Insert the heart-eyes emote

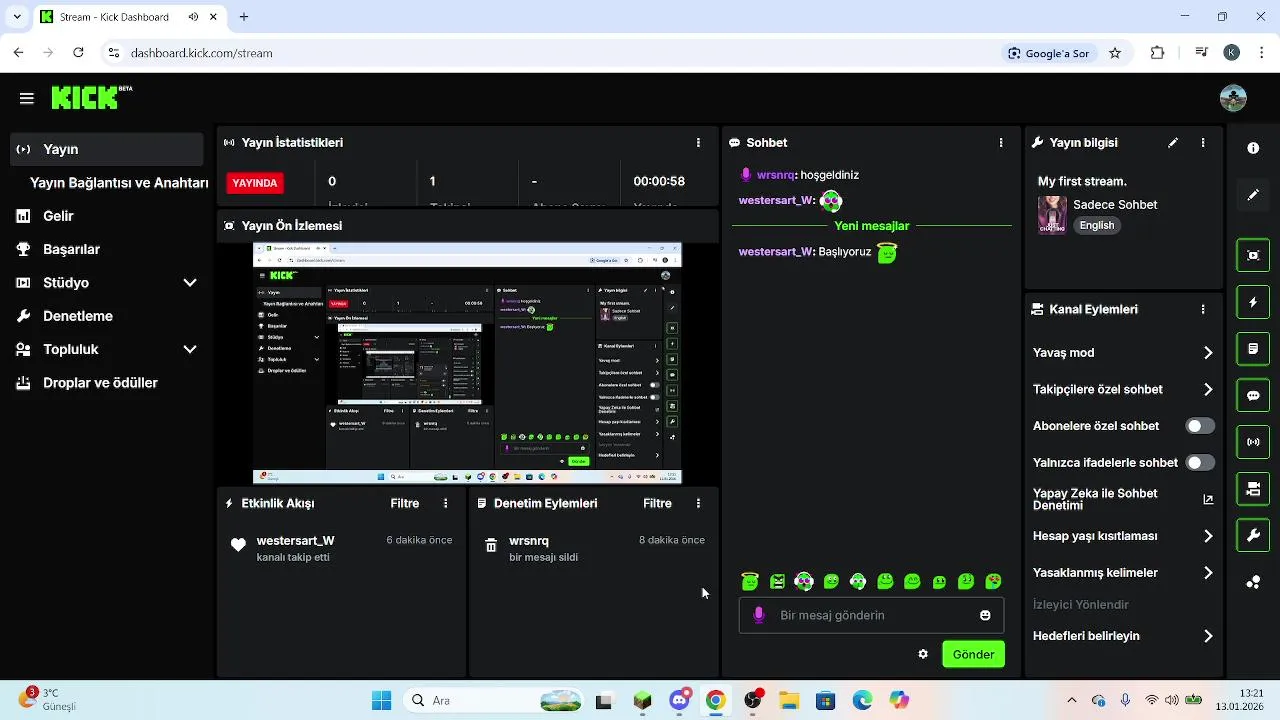pos(993,581)
